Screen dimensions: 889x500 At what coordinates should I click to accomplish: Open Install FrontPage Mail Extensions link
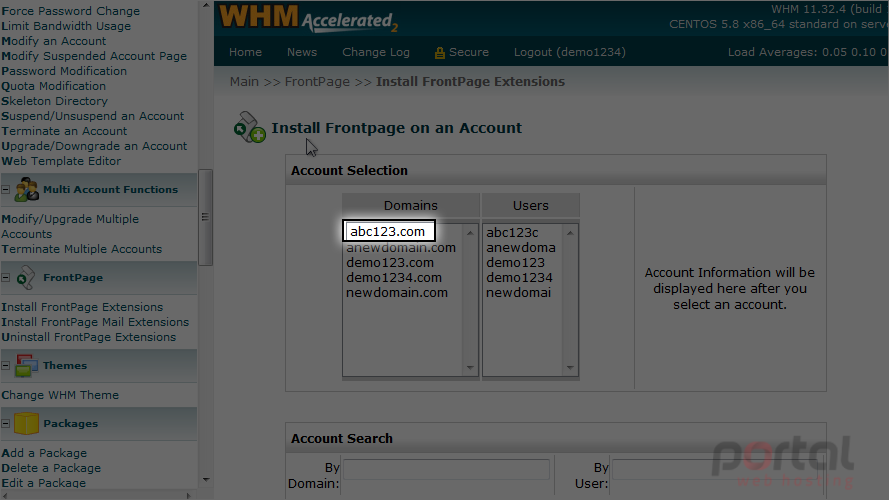tap(95, 322)
